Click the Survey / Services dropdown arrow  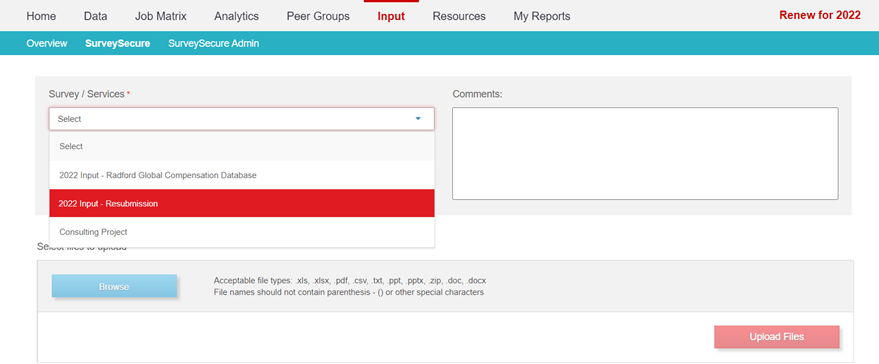pyautogui.click(x=418, y=119)
